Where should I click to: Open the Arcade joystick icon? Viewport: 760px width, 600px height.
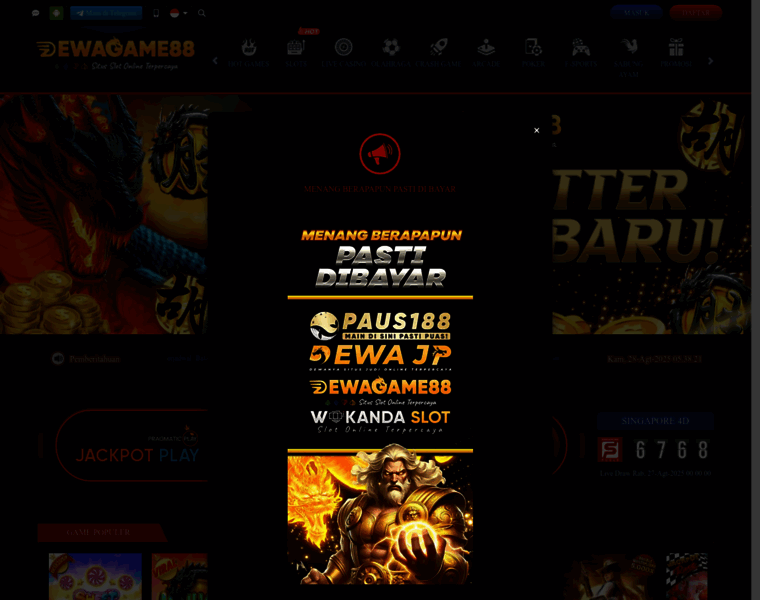[486, 47]
